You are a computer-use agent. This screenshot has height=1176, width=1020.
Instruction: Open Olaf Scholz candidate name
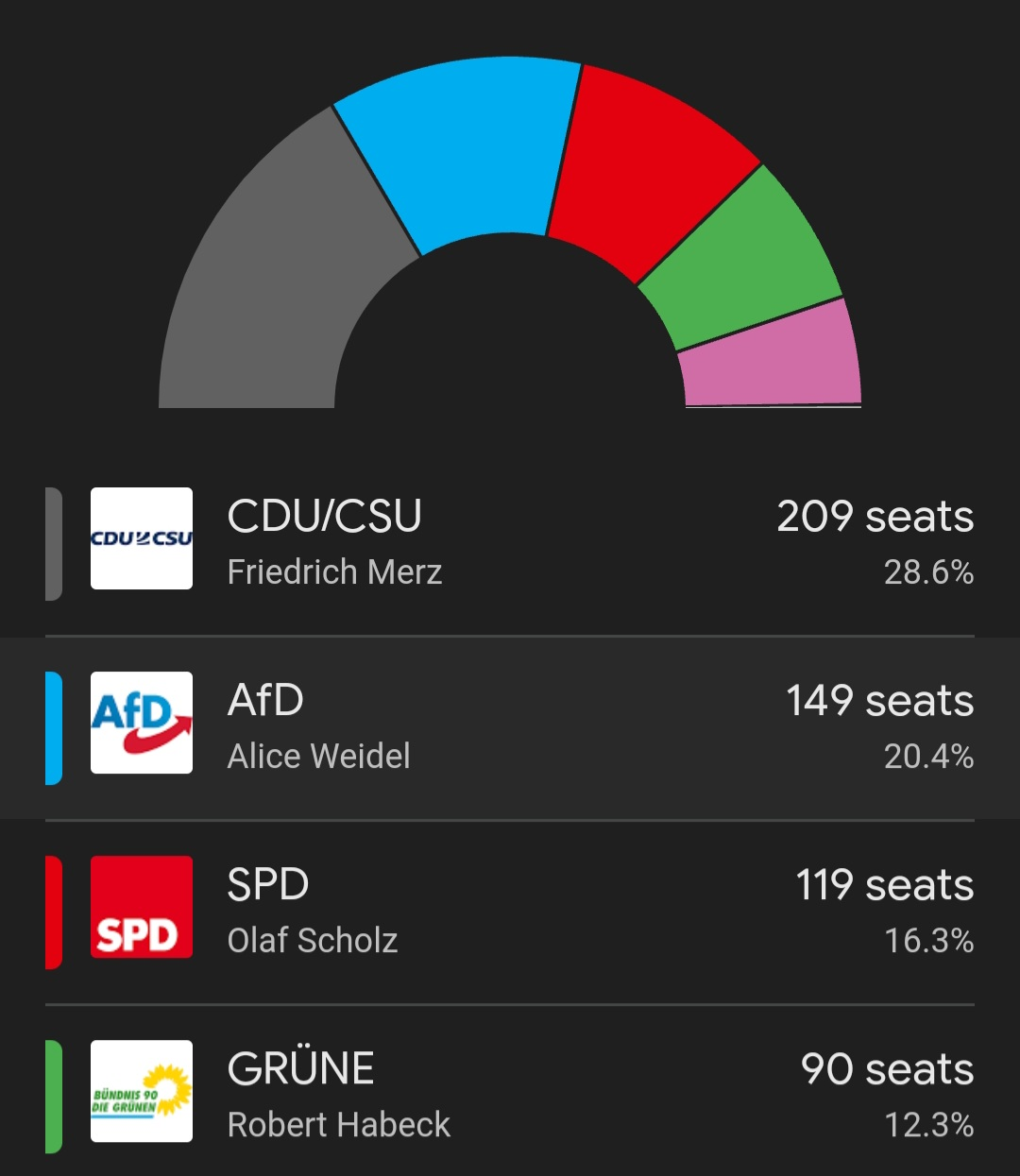tap(312, 941)
